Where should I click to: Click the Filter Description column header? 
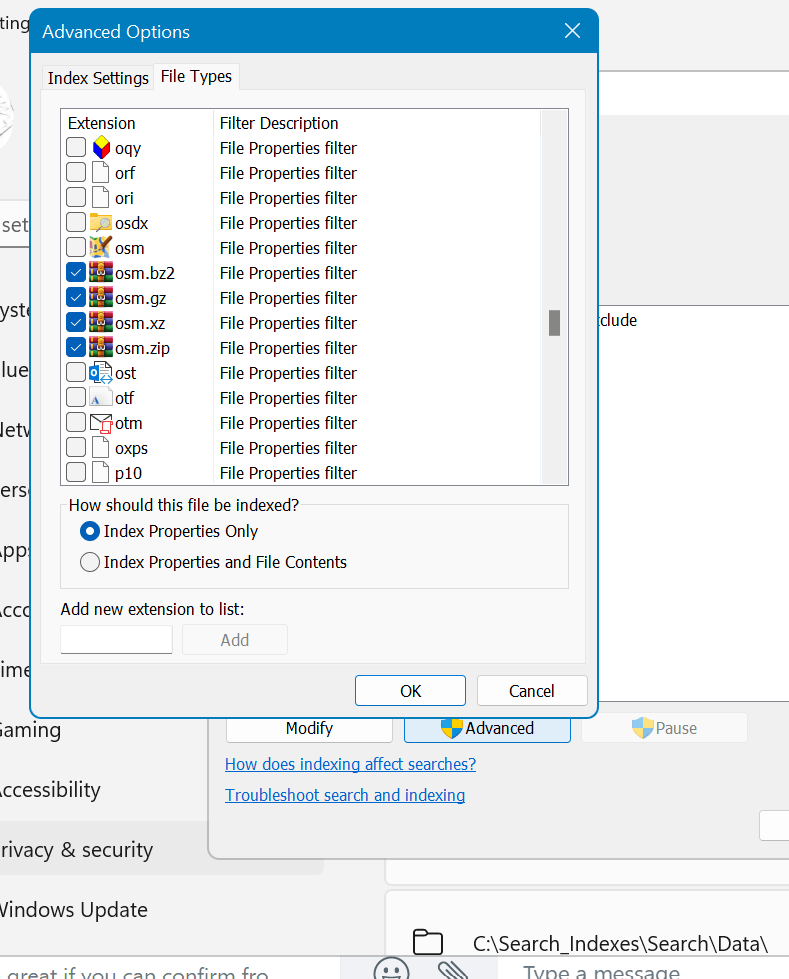coord(279,123)
